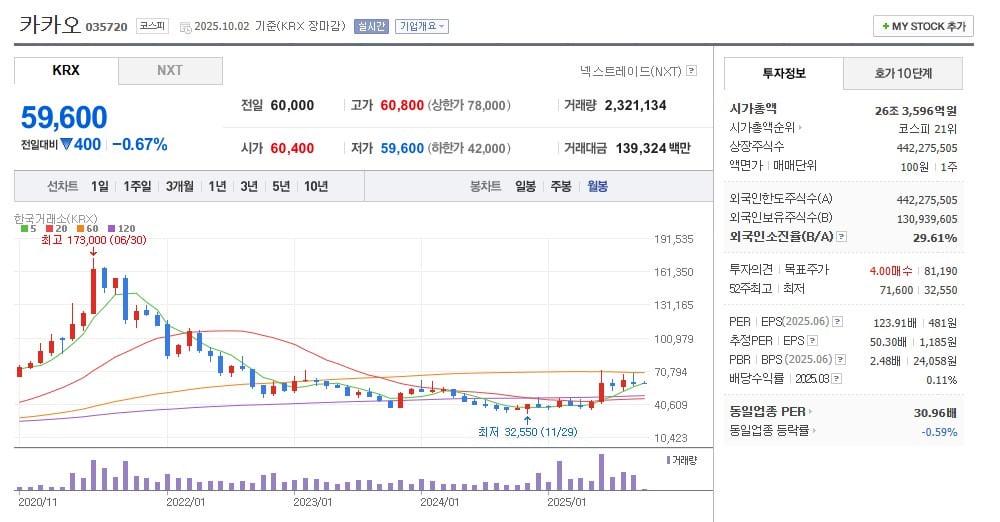Image resolution: width=1000 pixels, height=522 pixels.
Task: Click the 고가 value 60,800
Action: [x=402, y=105]
